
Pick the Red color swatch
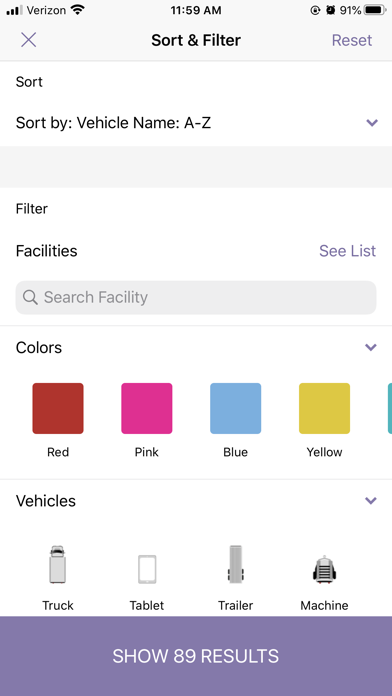[x=58, y=408]
